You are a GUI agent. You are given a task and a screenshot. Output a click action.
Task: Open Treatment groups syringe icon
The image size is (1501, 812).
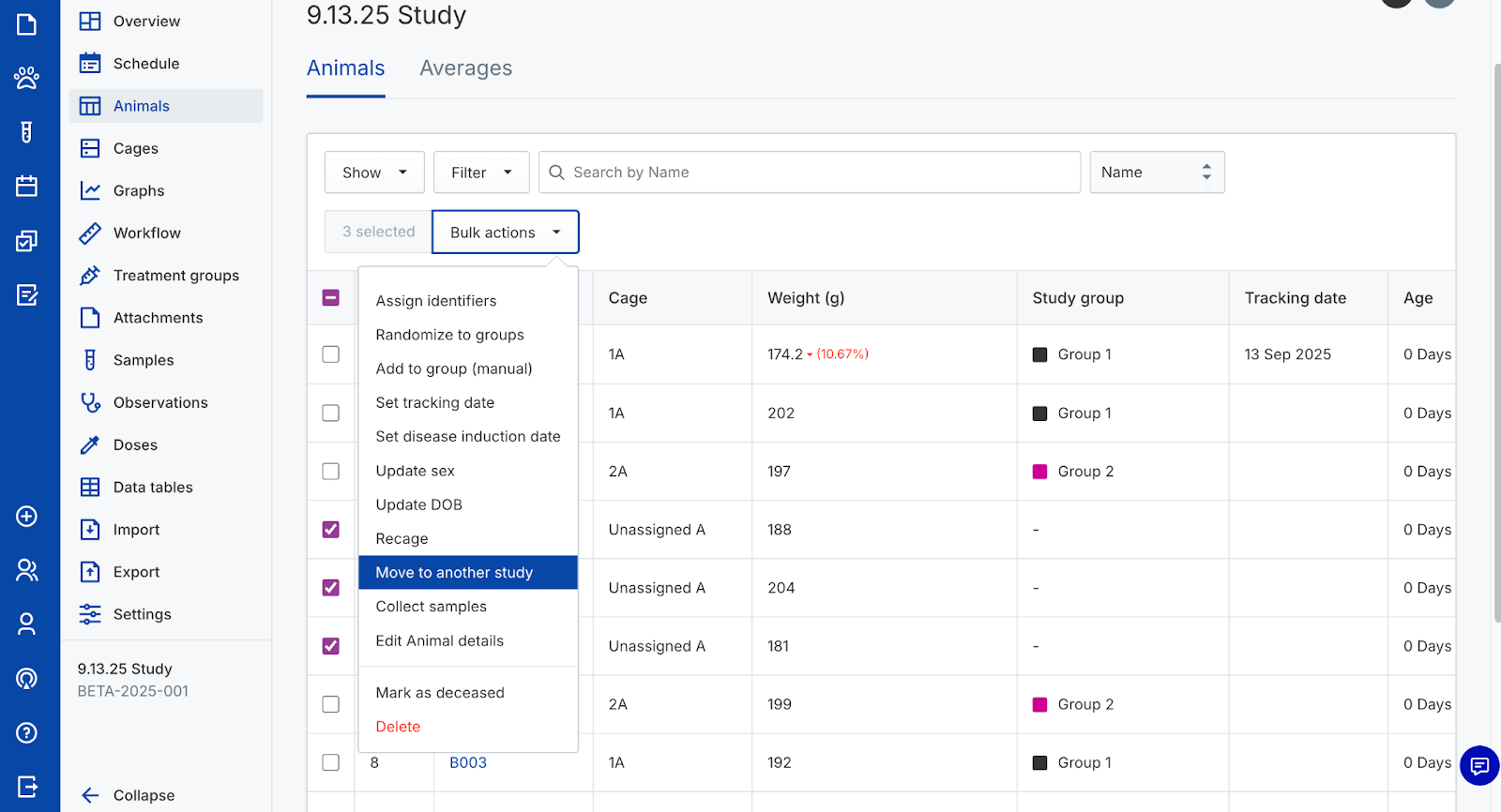(90, 276)
